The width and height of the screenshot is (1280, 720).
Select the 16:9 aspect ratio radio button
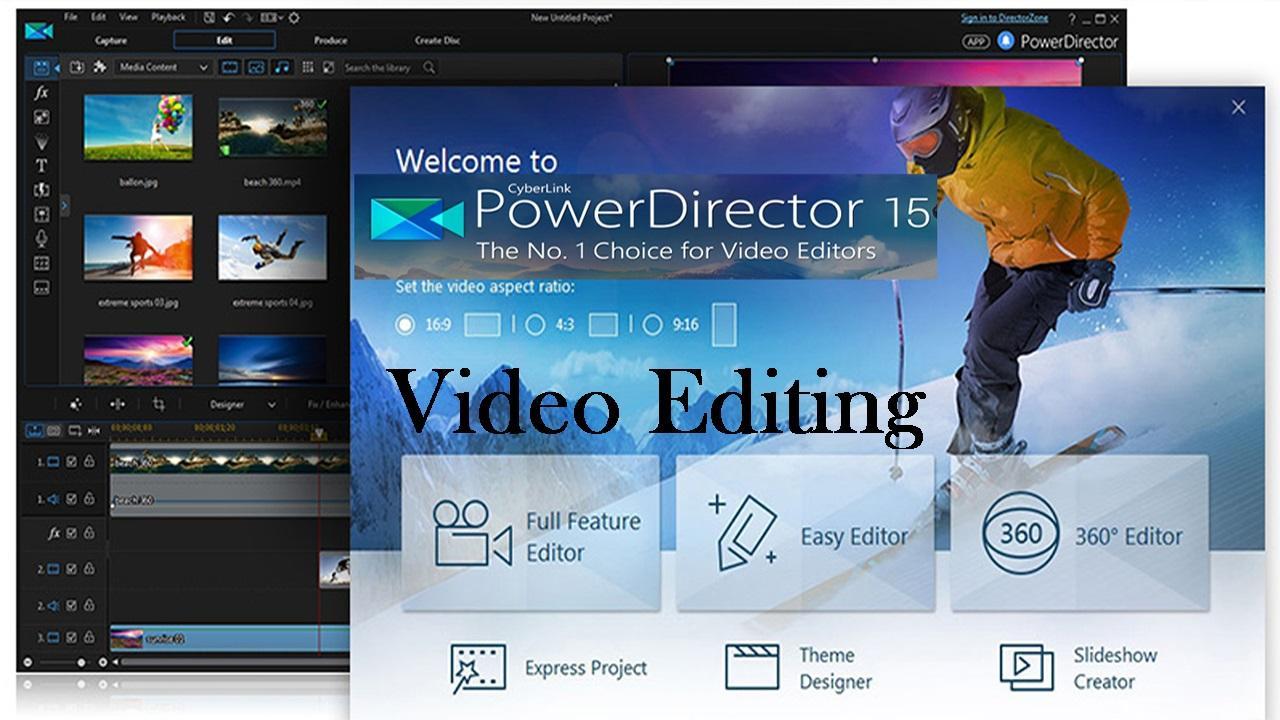404,324
